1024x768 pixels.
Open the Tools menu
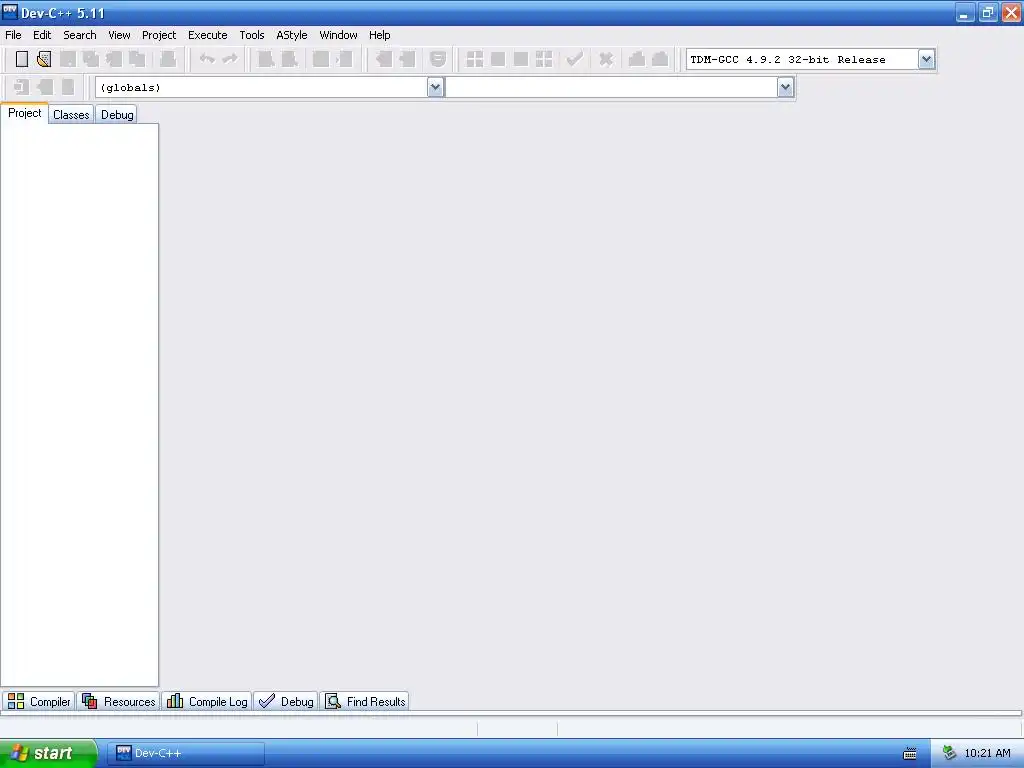tap(252, 35)
